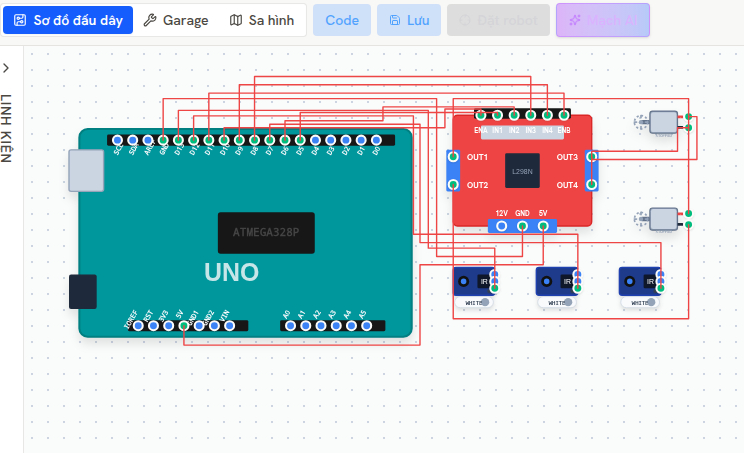Image resolution: width=744 pixels, height=453 pixels.
Task: Open the Mạch AI button
Action: click(603, 20)
